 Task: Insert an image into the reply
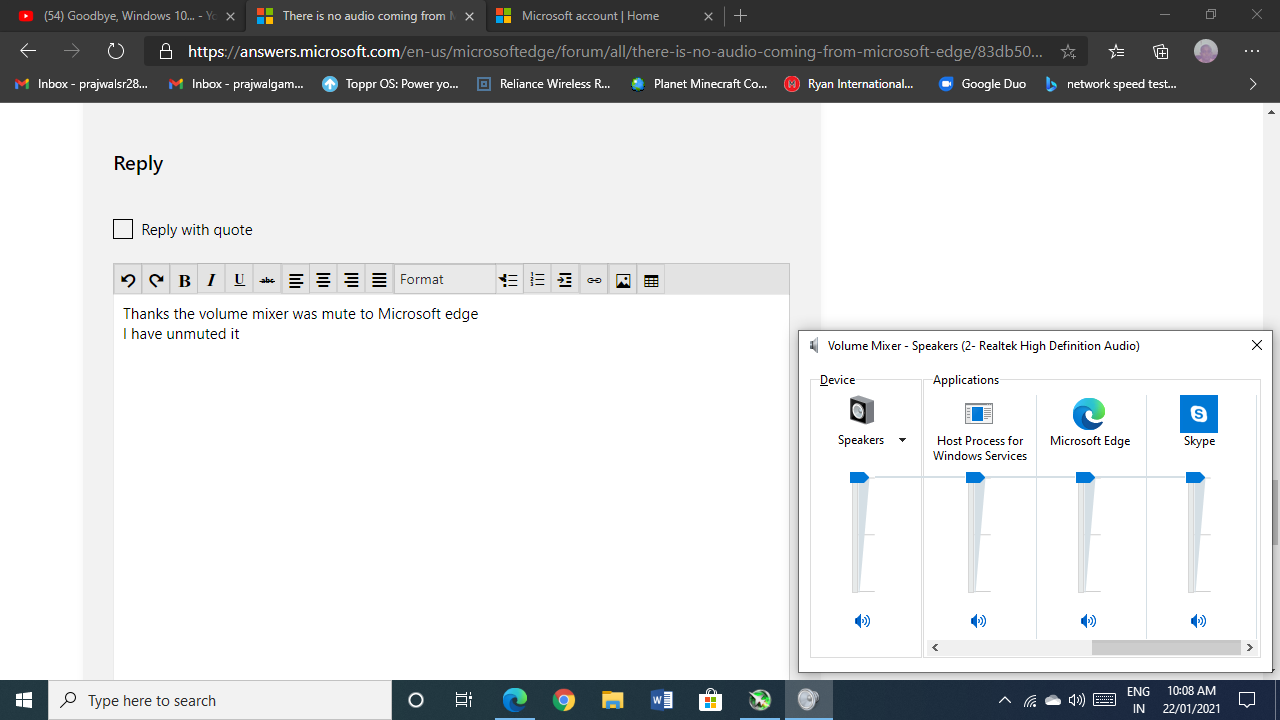(x=623, y=280)
